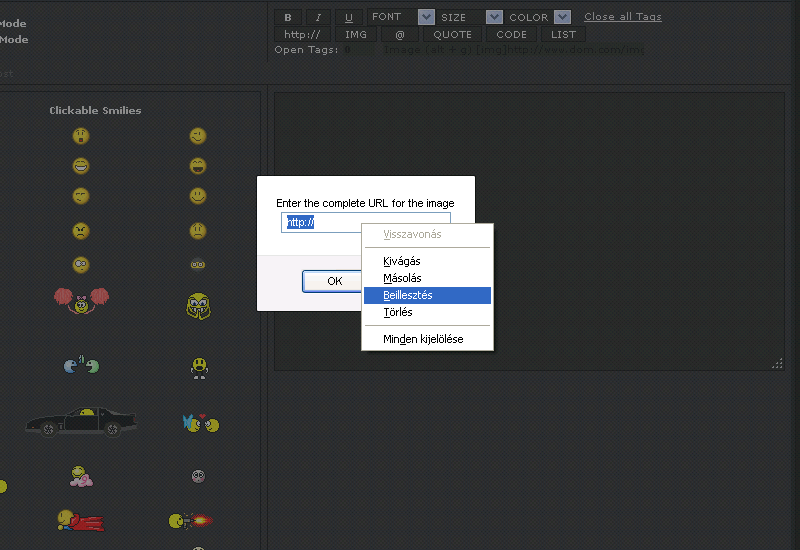Choose Törlés from the context menu
The image size is (800, 550).
pyautogui.click(x=427, y=312)
